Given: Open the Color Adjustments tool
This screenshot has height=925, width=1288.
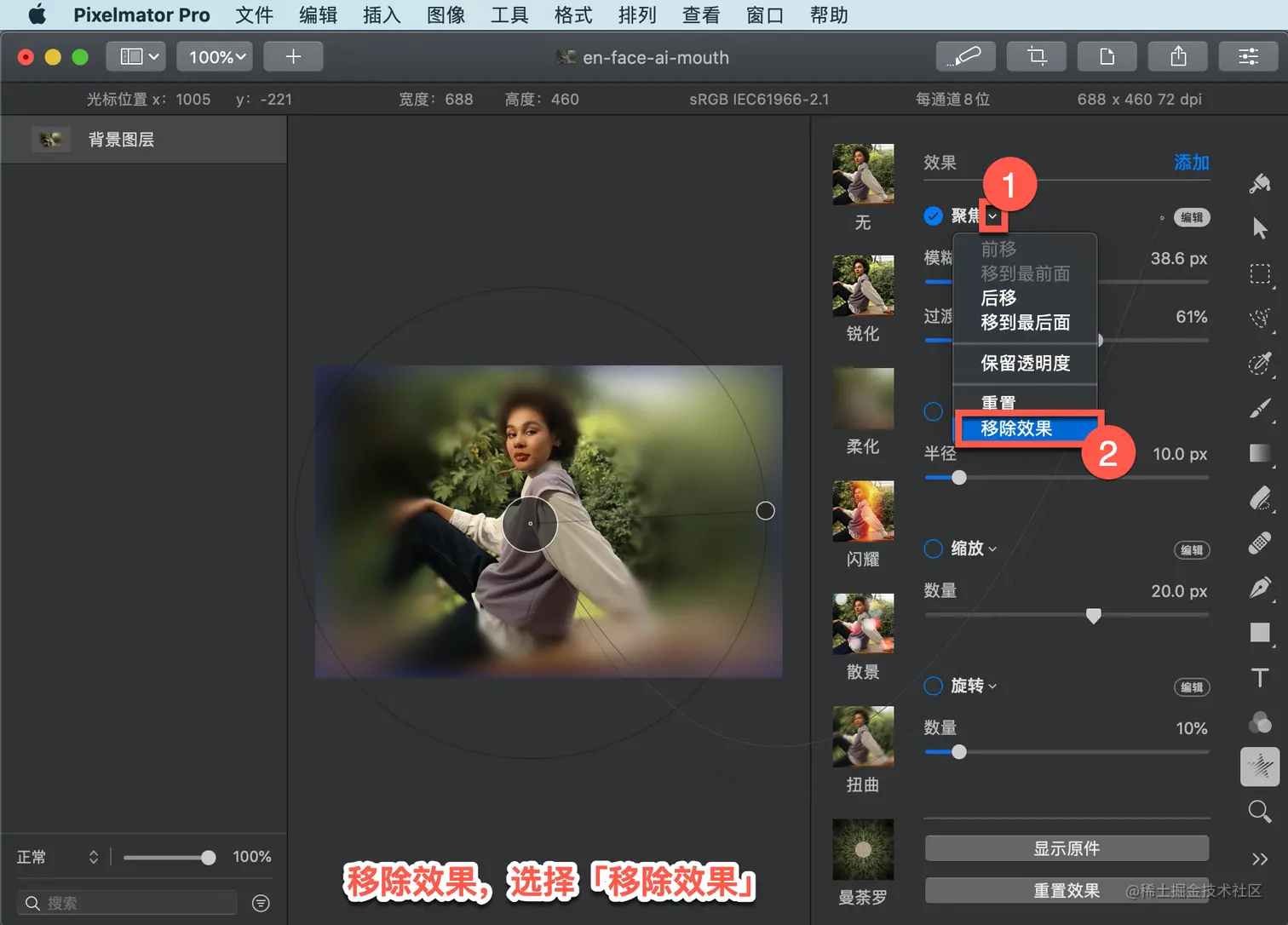Looking at the screenshot, I should point(1260,722).
